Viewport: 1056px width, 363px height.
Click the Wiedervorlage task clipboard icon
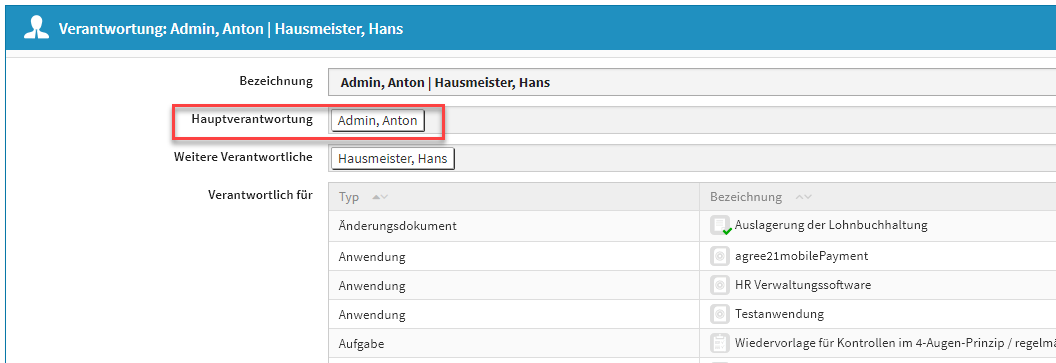tap(720, 343)
